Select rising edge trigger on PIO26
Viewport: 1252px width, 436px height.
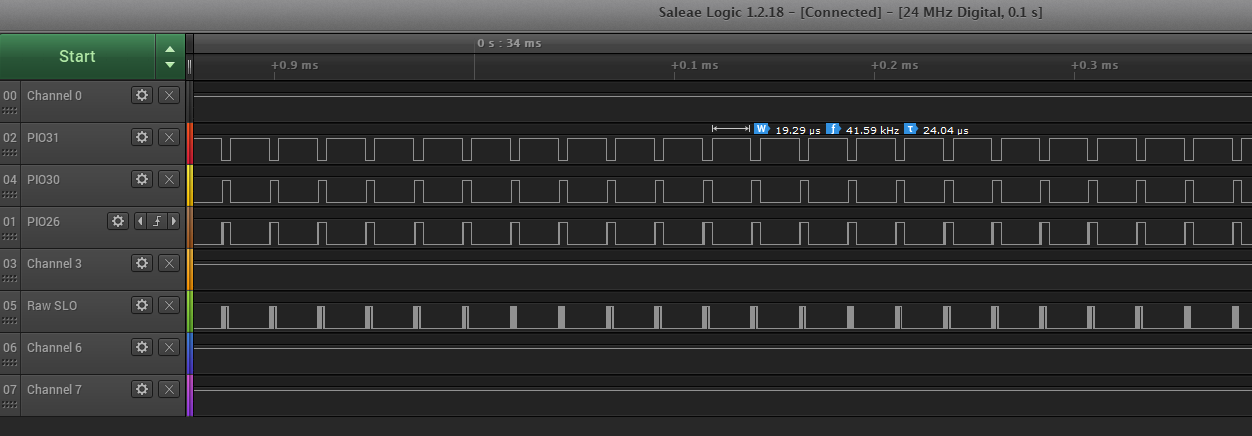(157, 221)
